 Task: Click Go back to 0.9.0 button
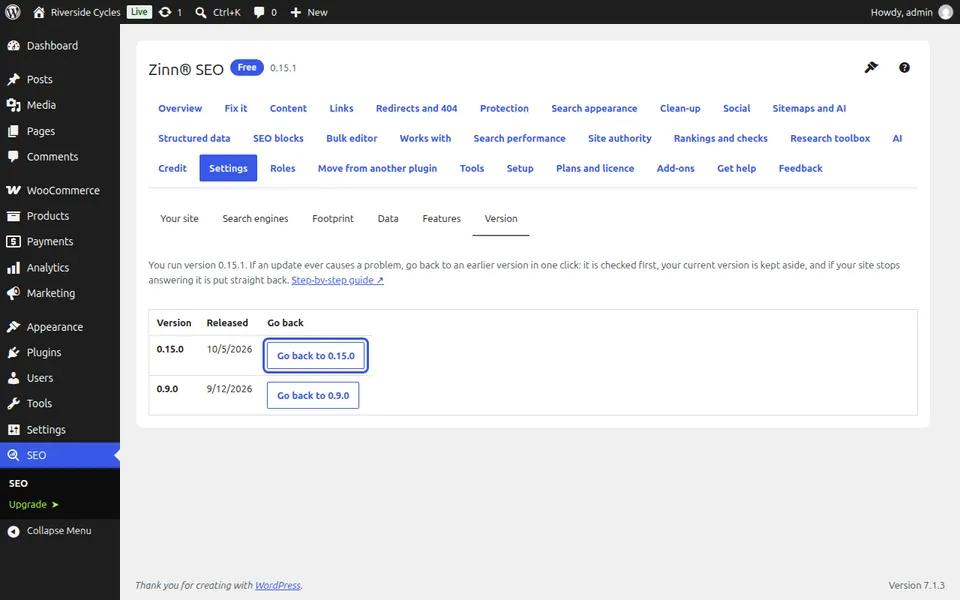click(x=313, y=396)
